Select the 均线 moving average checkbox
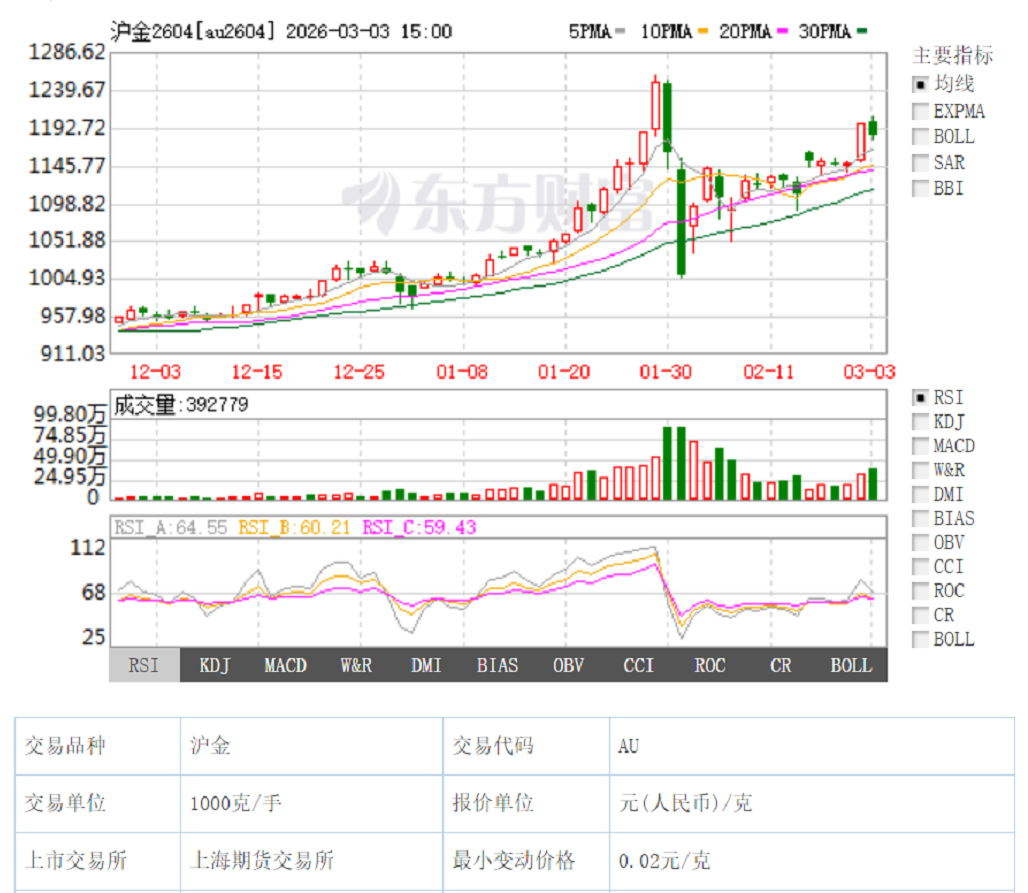This screenshot has width=1028, height=893. tap(920, 85)
